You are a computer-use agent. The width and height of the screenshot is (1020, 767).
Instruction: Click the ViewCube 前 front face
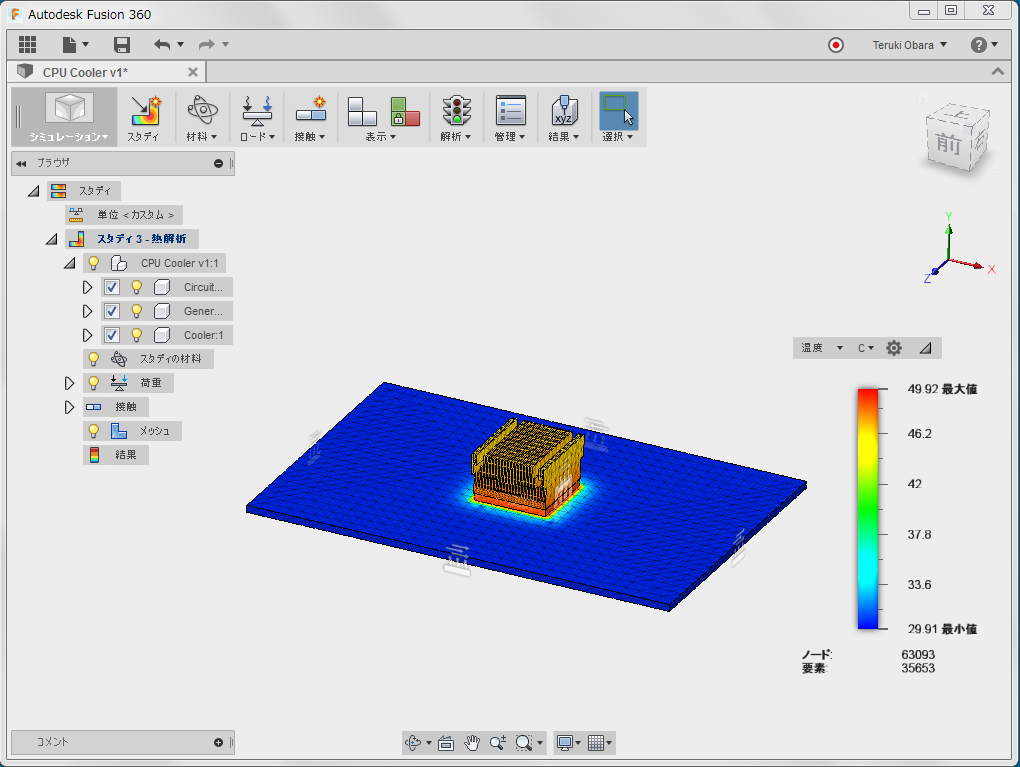948,144
